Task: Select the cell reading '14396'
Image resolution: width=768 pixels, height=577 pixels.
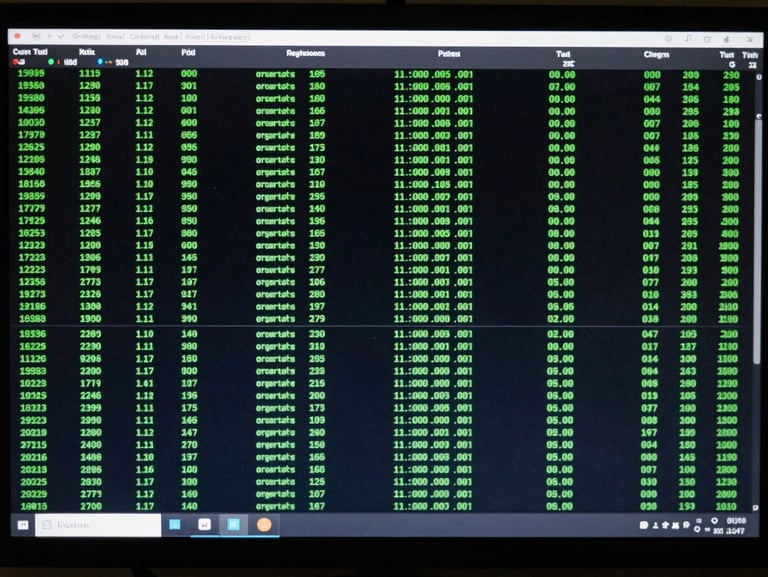Action: 31,110
